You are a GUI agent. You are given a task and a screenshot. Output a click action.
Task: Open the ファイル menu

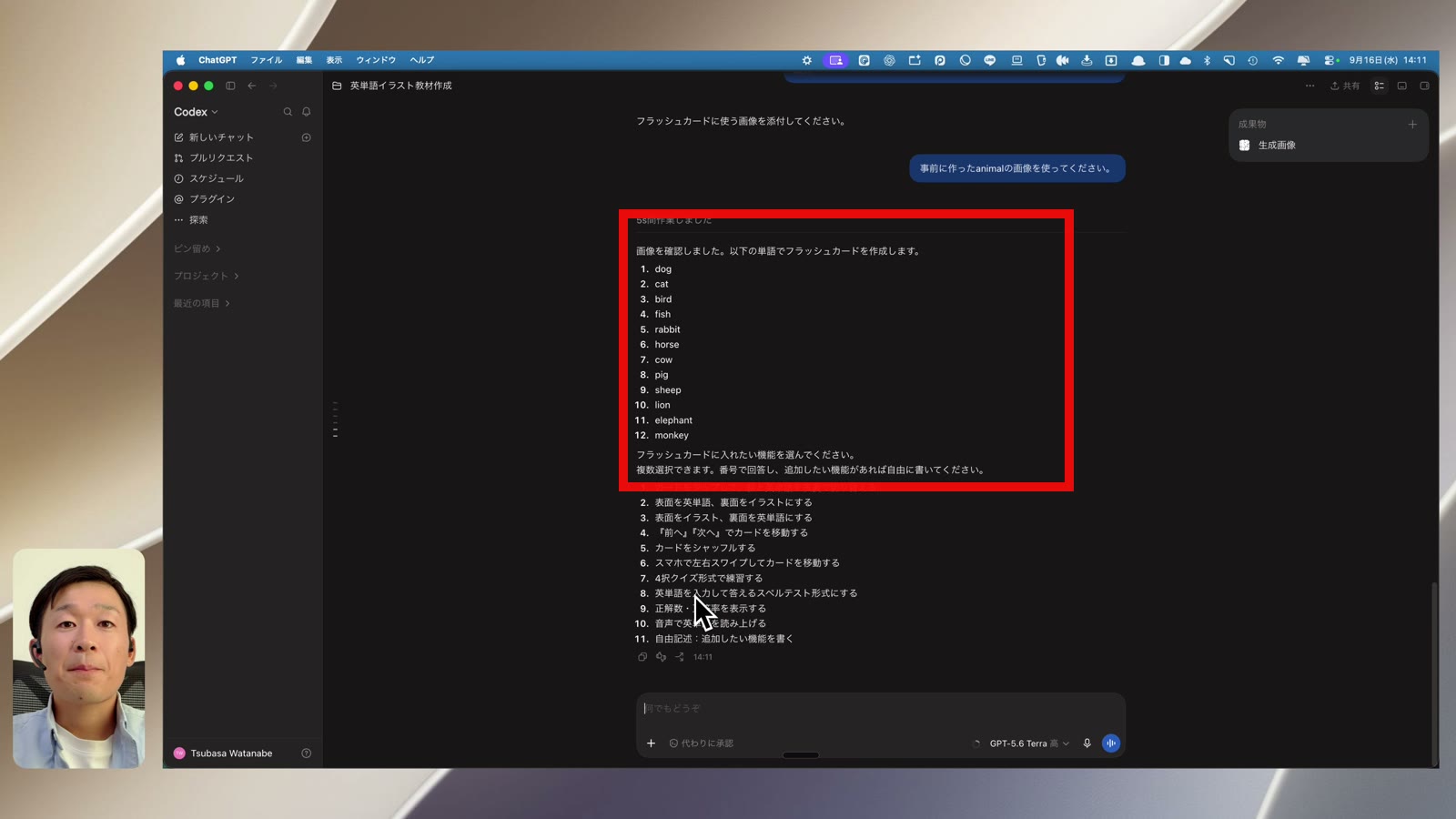[x=267, y=60]
